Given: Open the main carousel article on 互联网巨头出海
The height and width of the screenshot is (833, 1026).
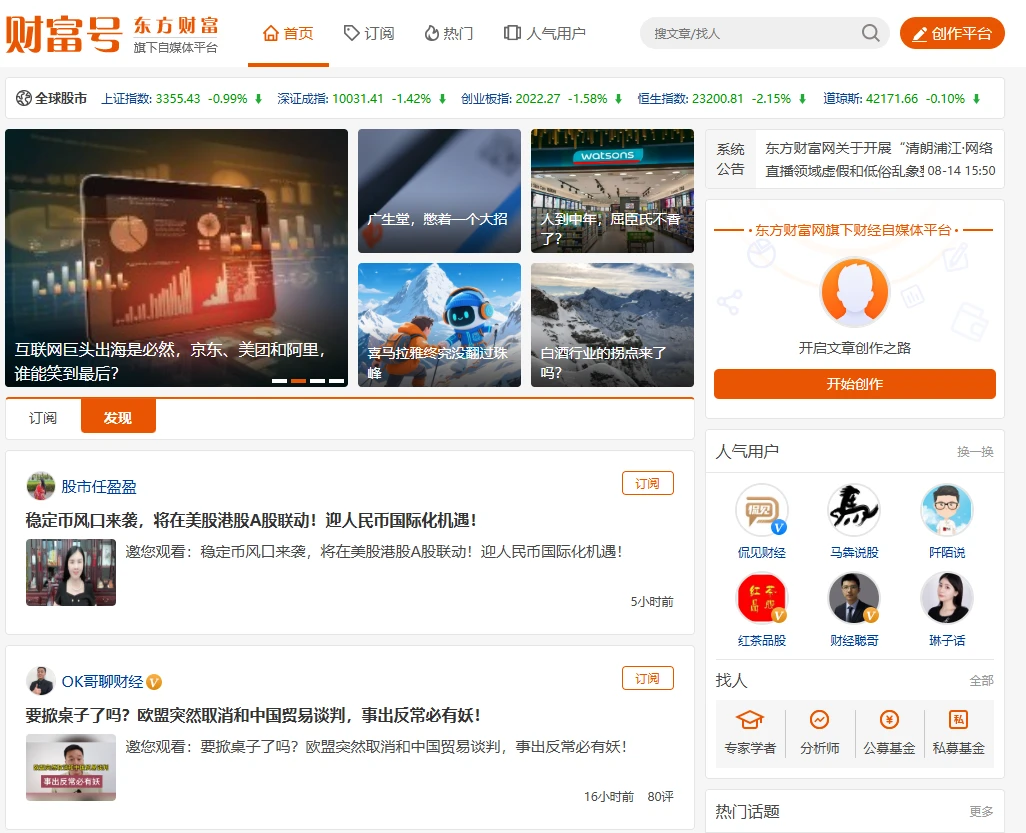Looking at the screenshot, I should tap(177, 258).
